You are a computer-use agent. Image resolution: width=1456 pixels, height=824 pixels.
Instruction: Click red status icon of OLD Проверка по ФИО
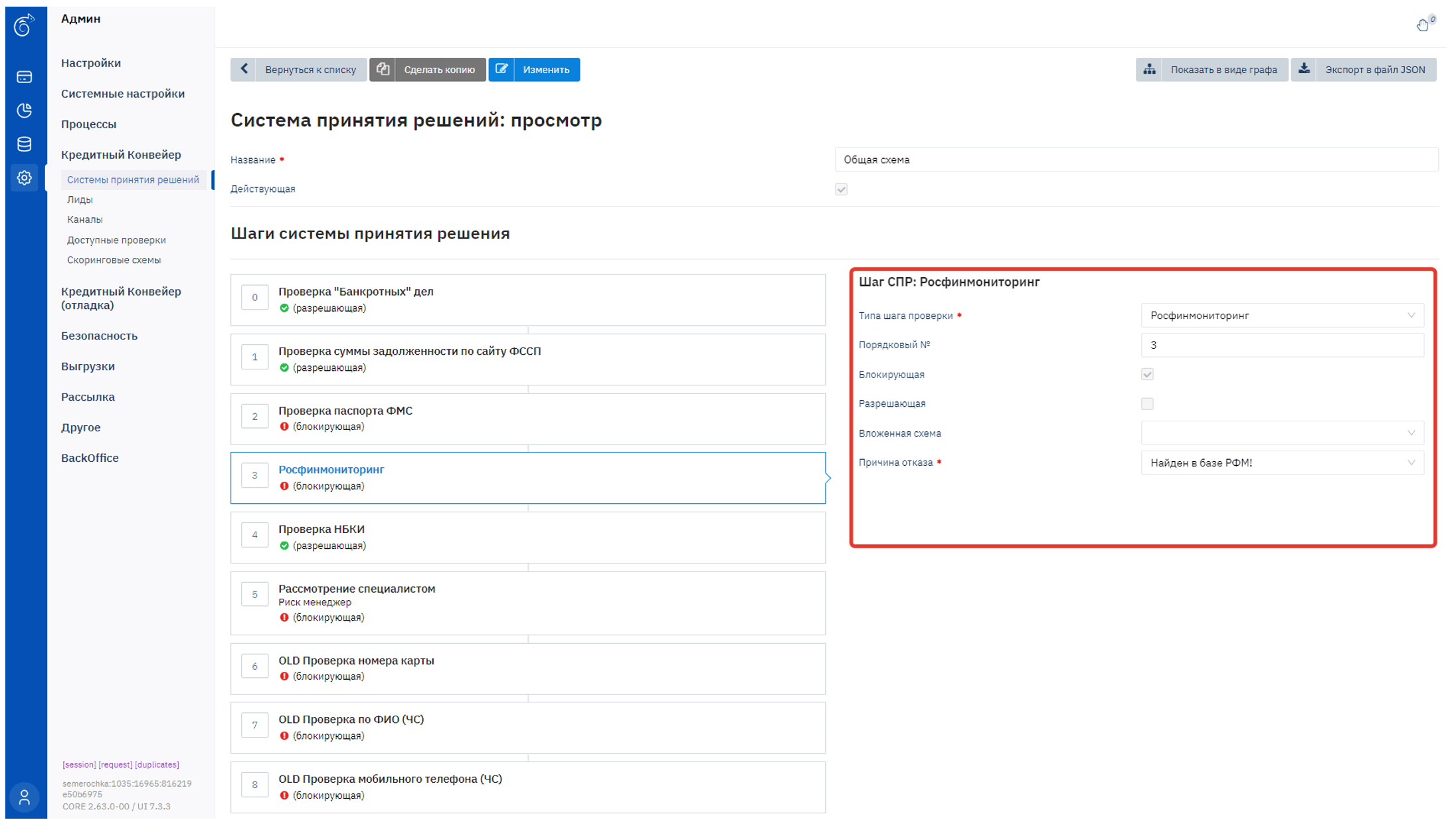coord(284,736)
